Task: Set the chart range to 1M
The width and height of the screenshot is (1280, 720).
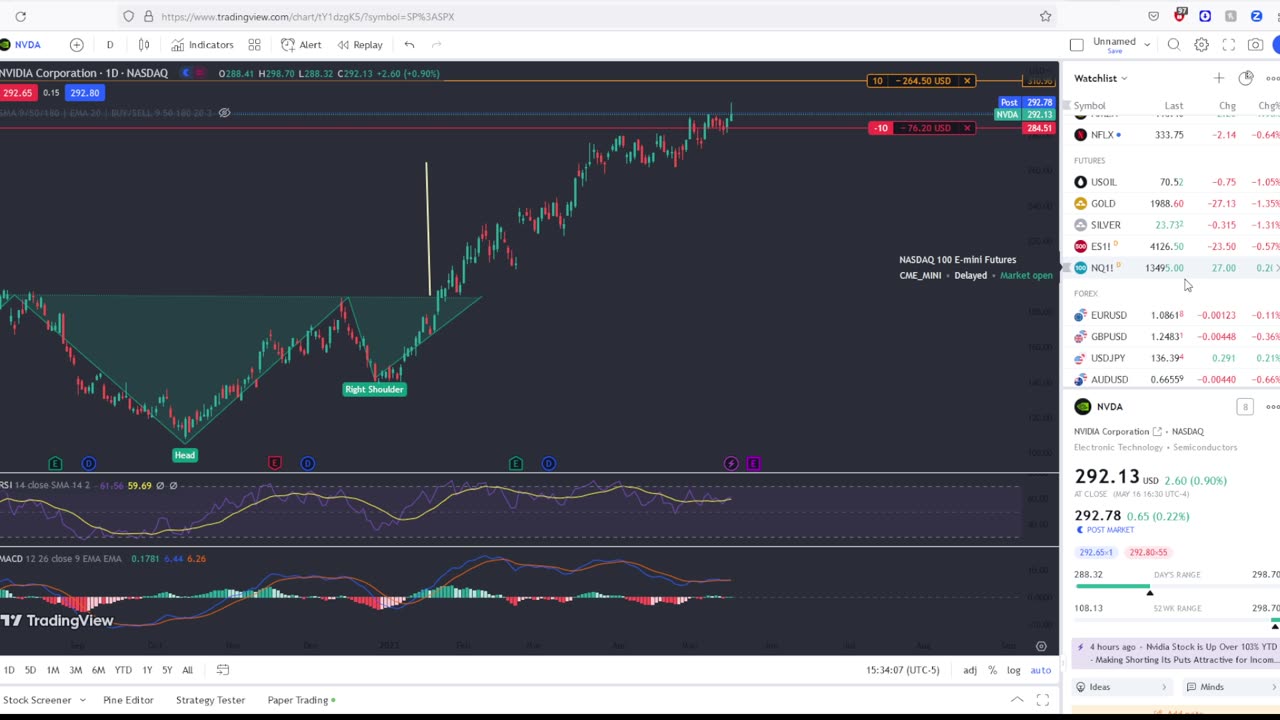Action: 53,670
